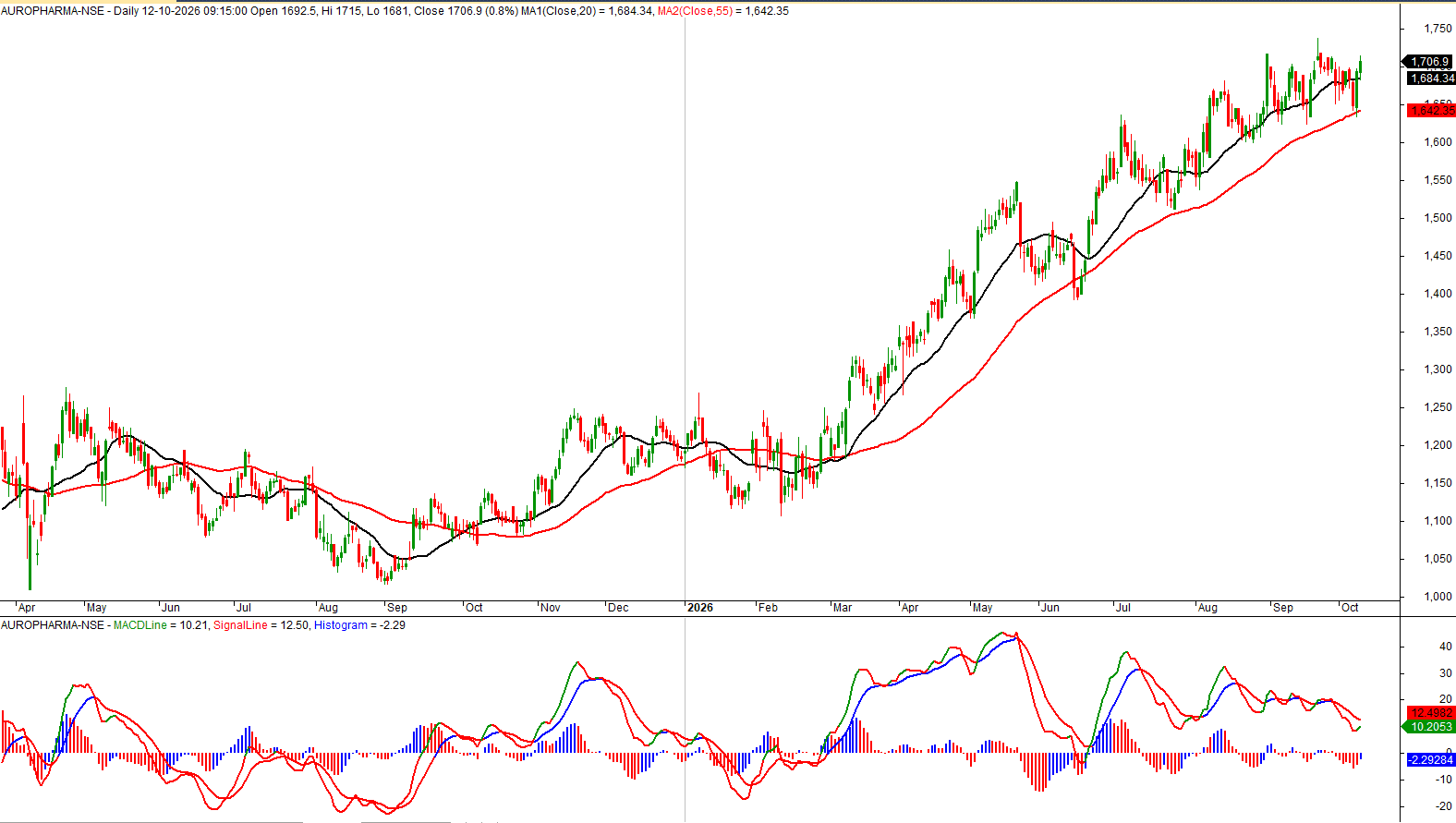Click the red 12.4982 signal value tag

[x=1431, y=713]
